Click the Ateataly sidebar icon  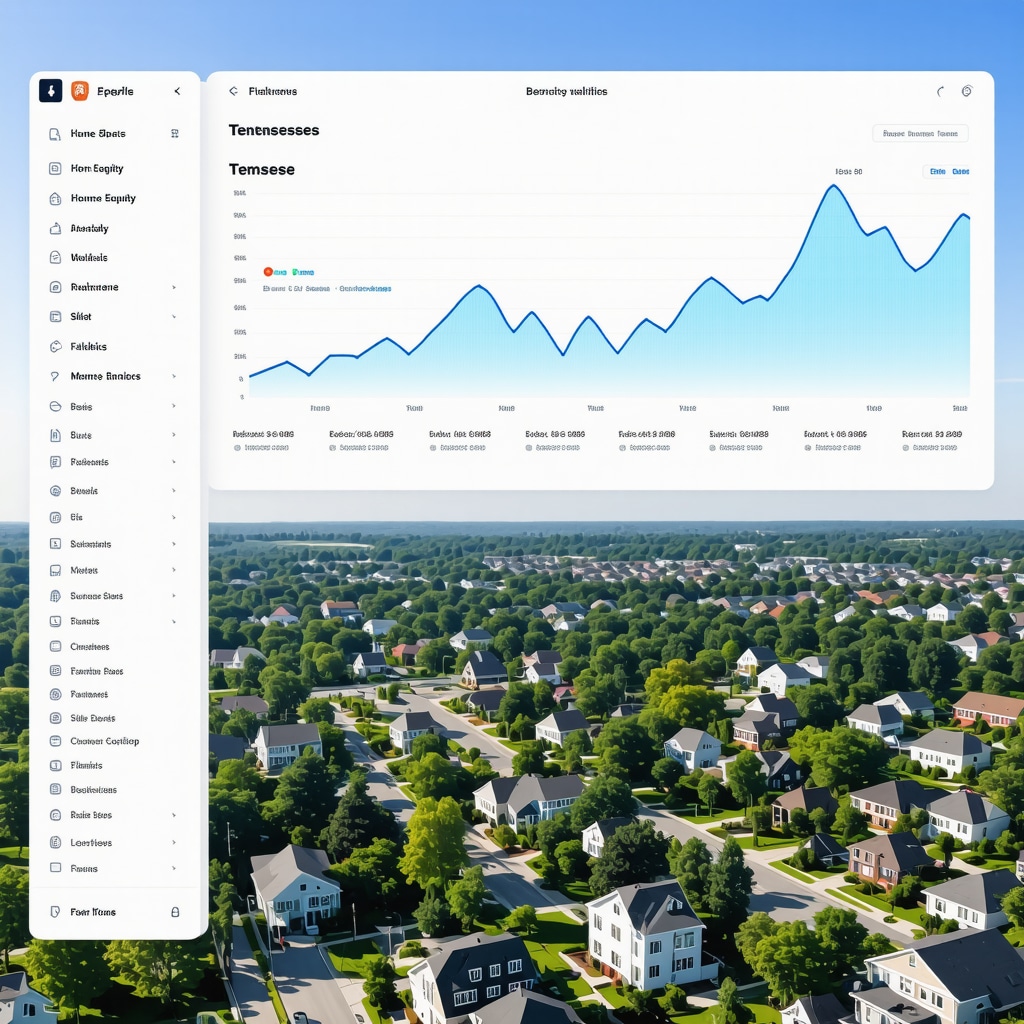pos(55,229)
